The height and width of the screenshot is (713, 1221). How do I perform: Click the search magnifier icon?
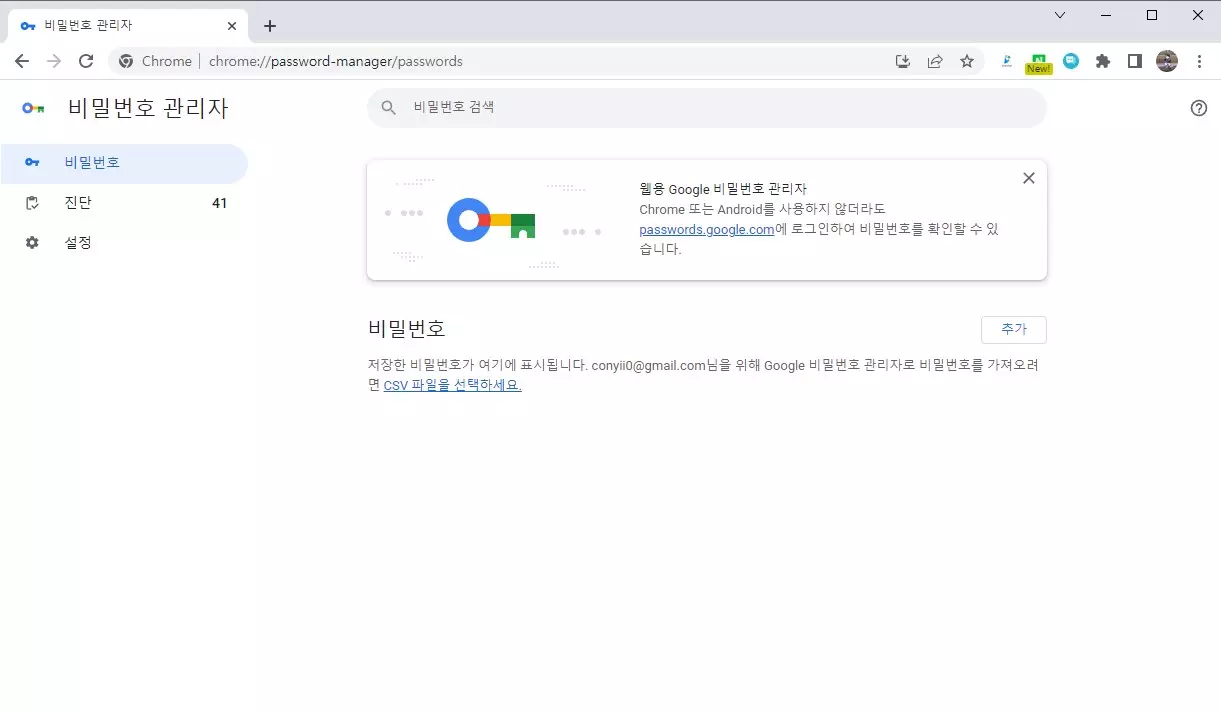point(389,107)
